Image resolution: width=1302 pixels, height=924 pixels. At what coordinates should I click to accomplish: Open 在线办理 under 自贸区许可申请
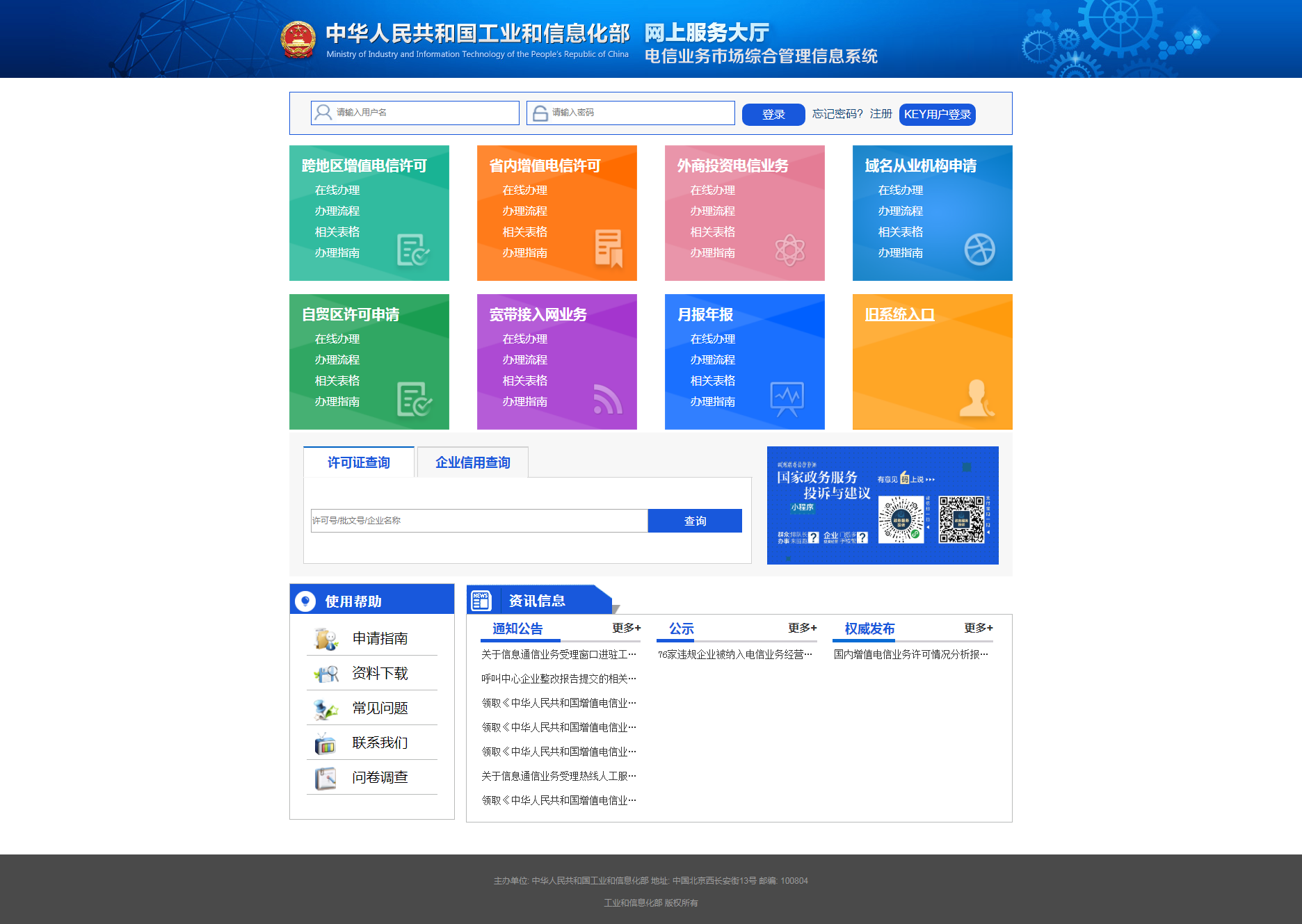[337, 339]
